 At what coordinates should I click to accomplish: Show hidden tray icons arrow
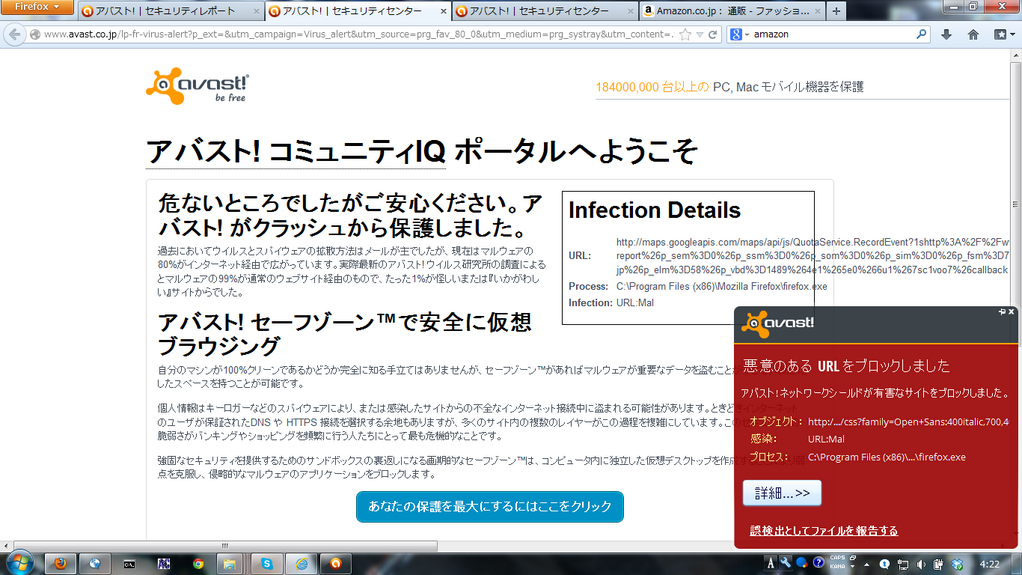(x=867, y=565)
